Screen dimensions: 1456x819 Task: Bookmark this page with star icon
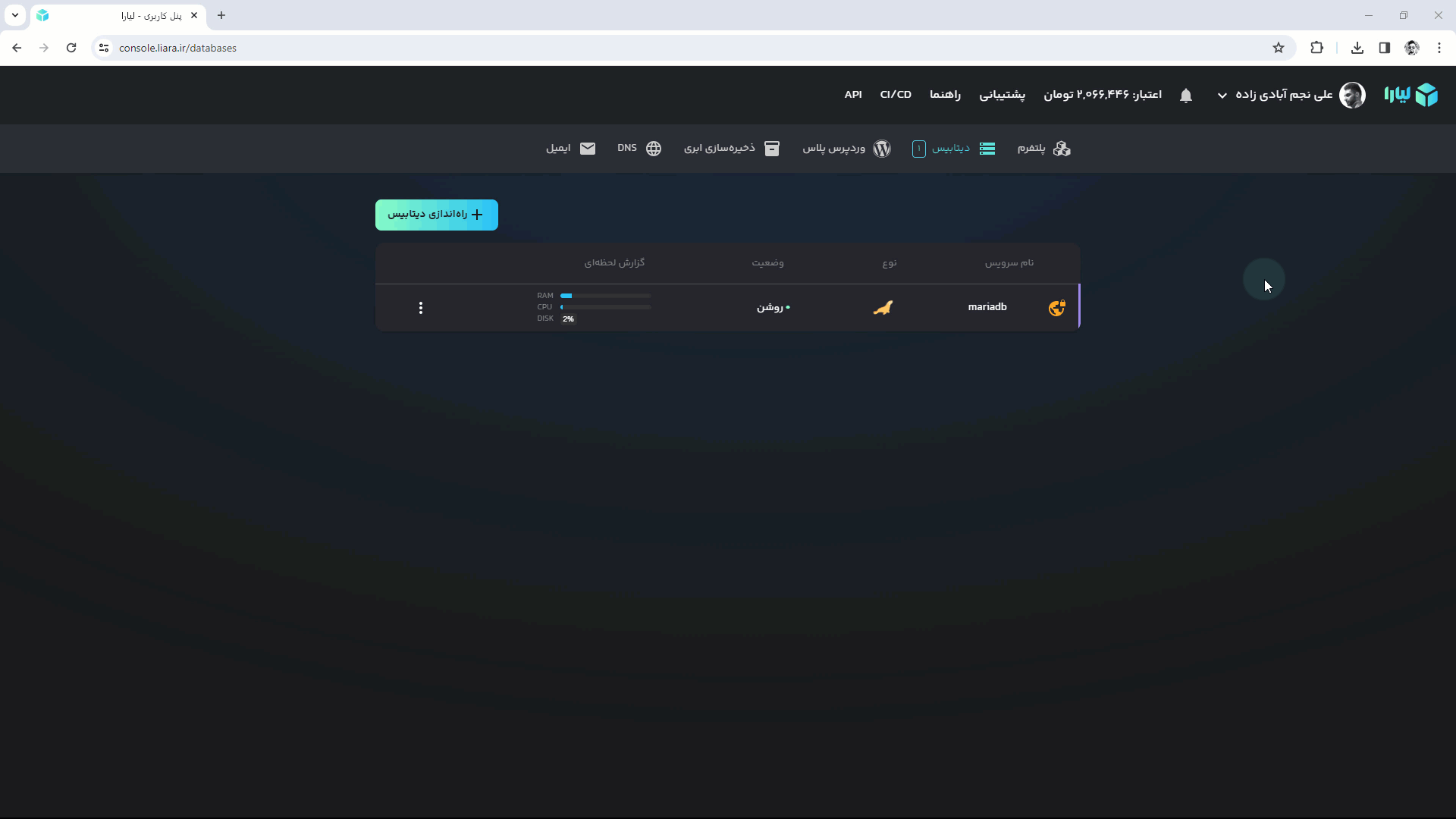(1279, 48)
